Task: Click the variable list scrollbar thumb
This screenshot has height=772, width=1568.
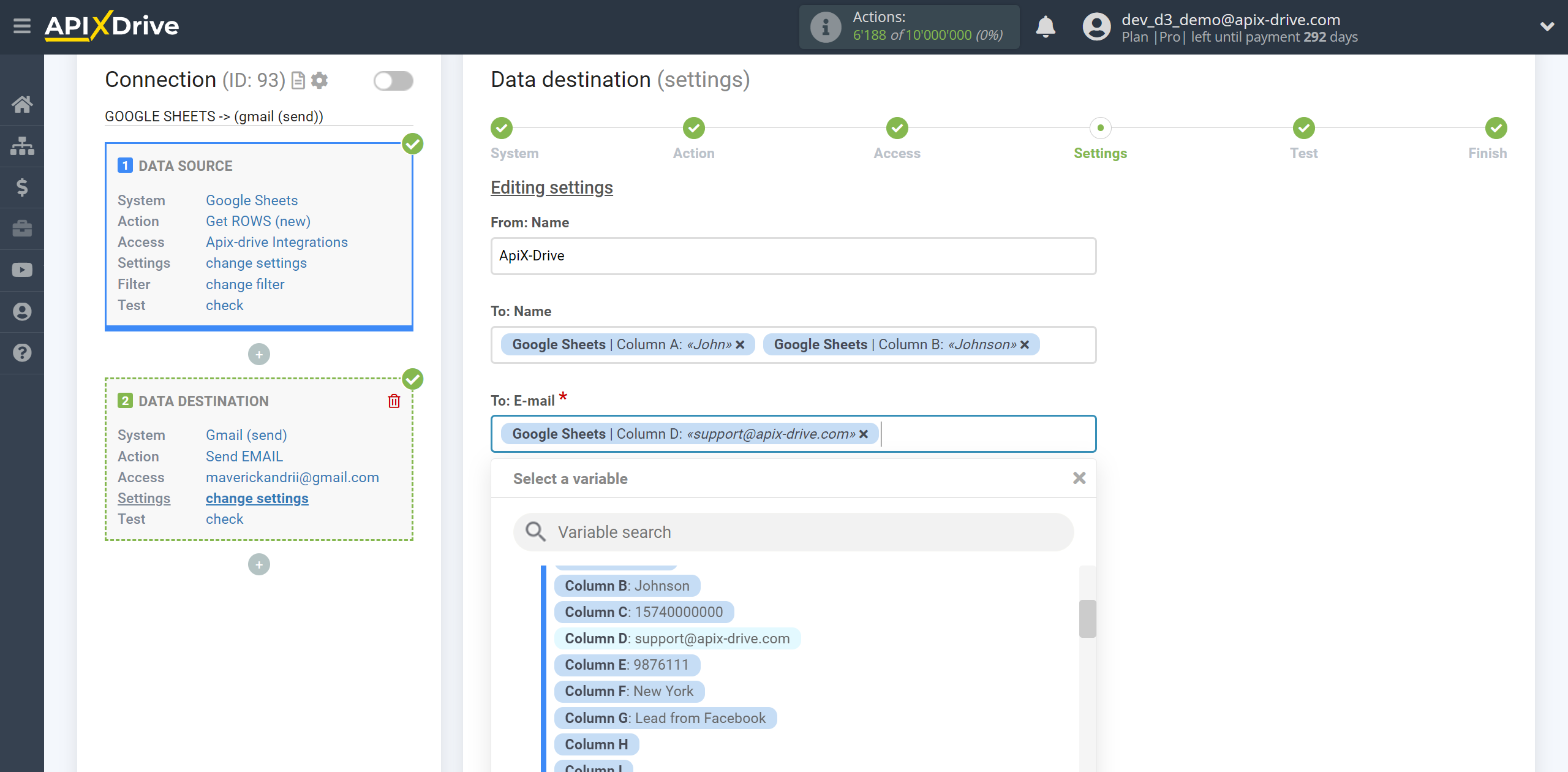Action: pyautogui.click(x=1087, y=619)
